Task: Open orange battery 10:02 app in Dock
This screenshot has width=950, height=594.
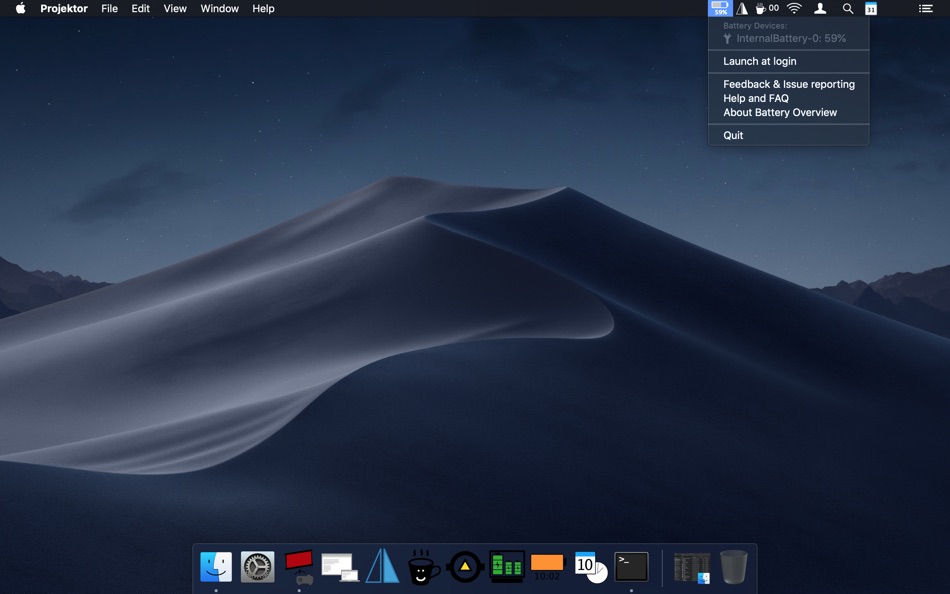Action: (x=547, y=567)
